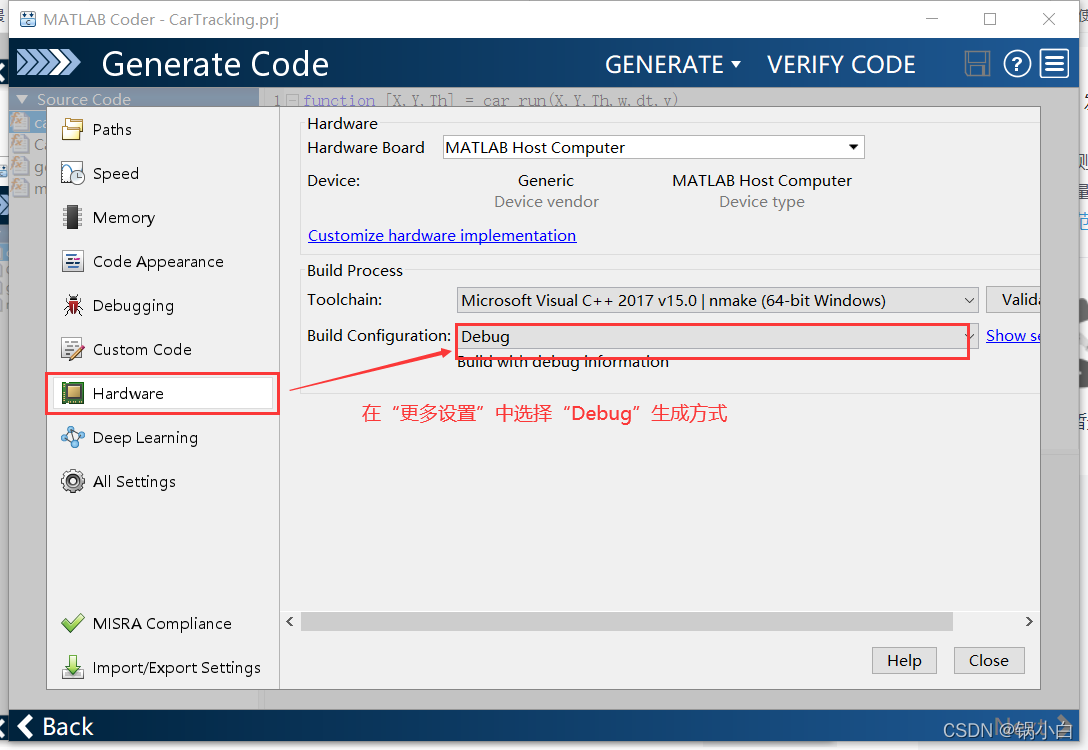Screen dimensions: 1088x750
Task: Open the Toolchain dropdown
Action: point(717,300)
